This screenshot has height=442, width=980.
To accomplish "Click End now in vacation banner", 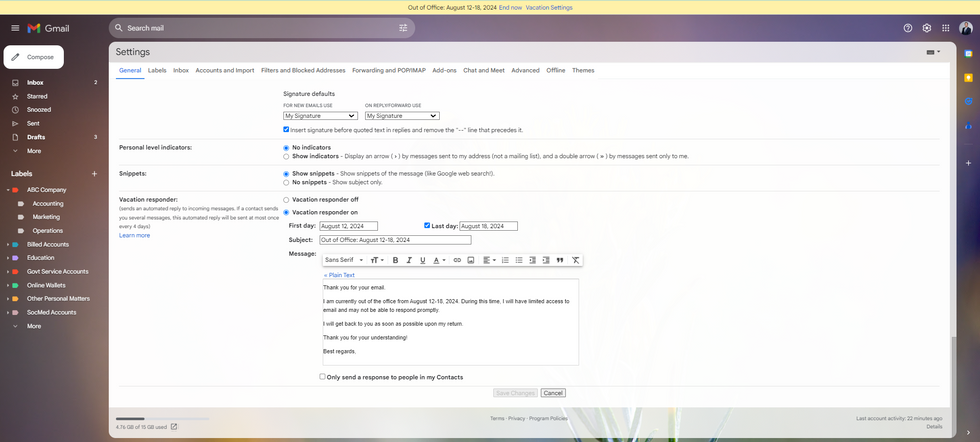I will (x=510, y=8).
